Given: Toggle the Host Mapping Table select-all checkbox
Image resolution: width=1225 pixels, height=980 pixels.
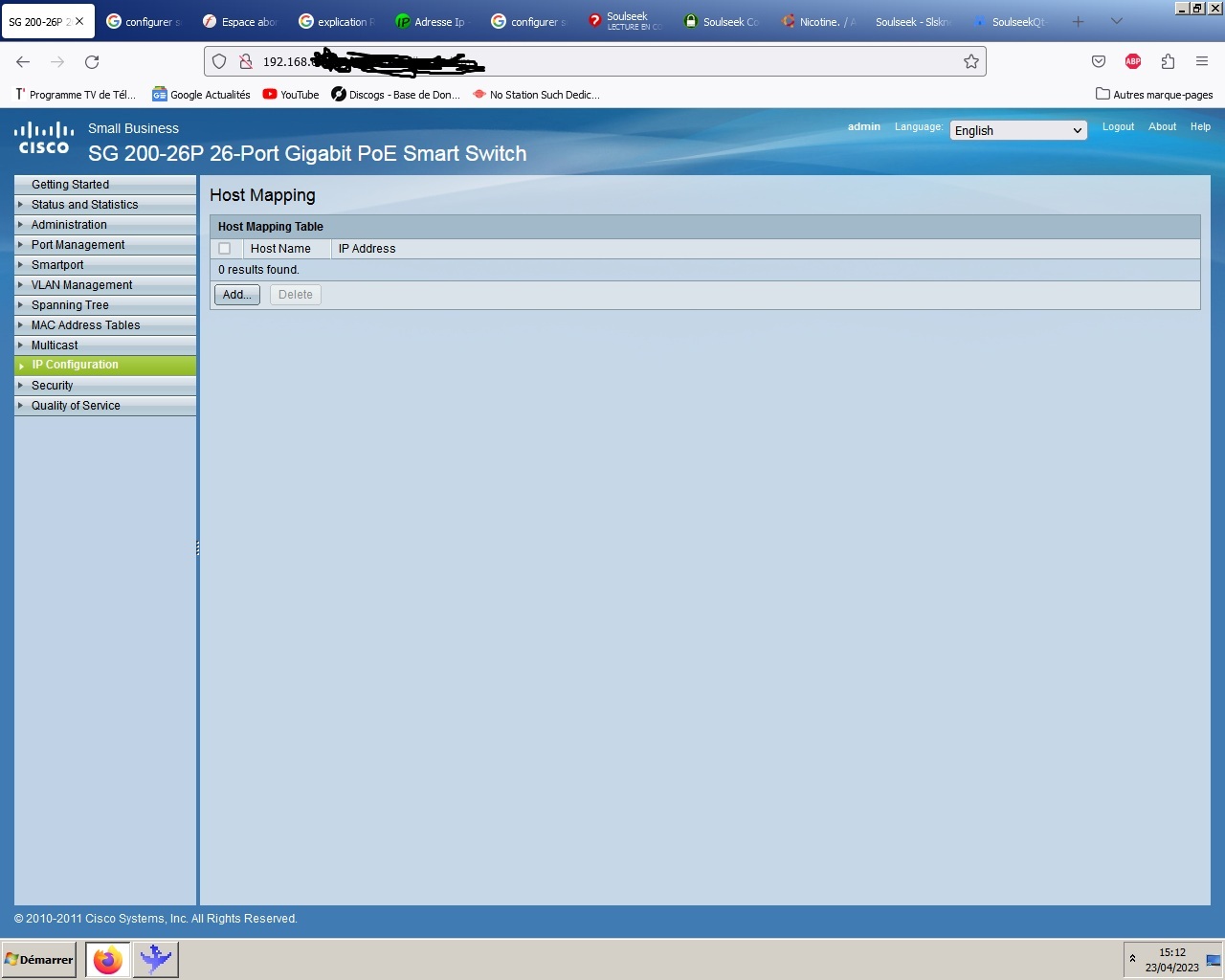Looking at the screenshot, I should click(225, 249).
